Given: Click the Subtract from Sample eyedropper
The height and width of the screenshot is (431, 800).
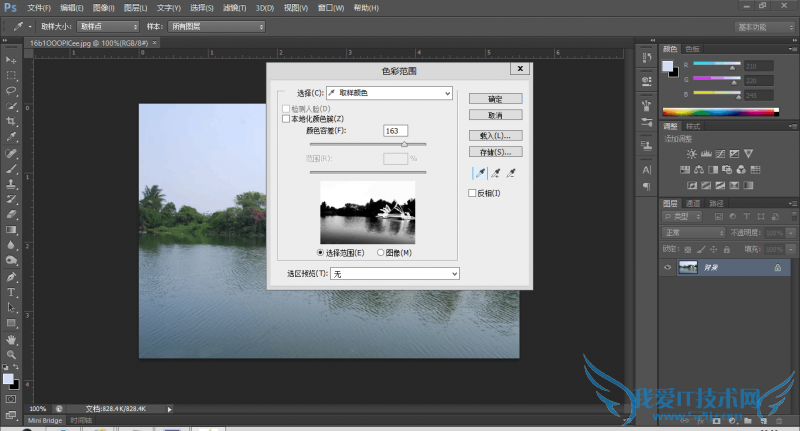Looking at the screenshot, I should coord(511,173).
